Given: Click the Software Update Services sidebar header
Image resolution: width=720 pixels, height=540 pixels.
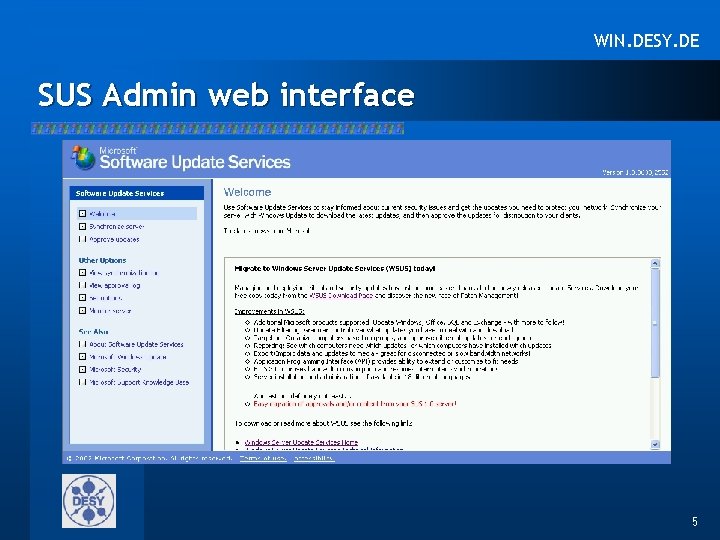Looking at the screenshot, I should [x=137, y=193].
